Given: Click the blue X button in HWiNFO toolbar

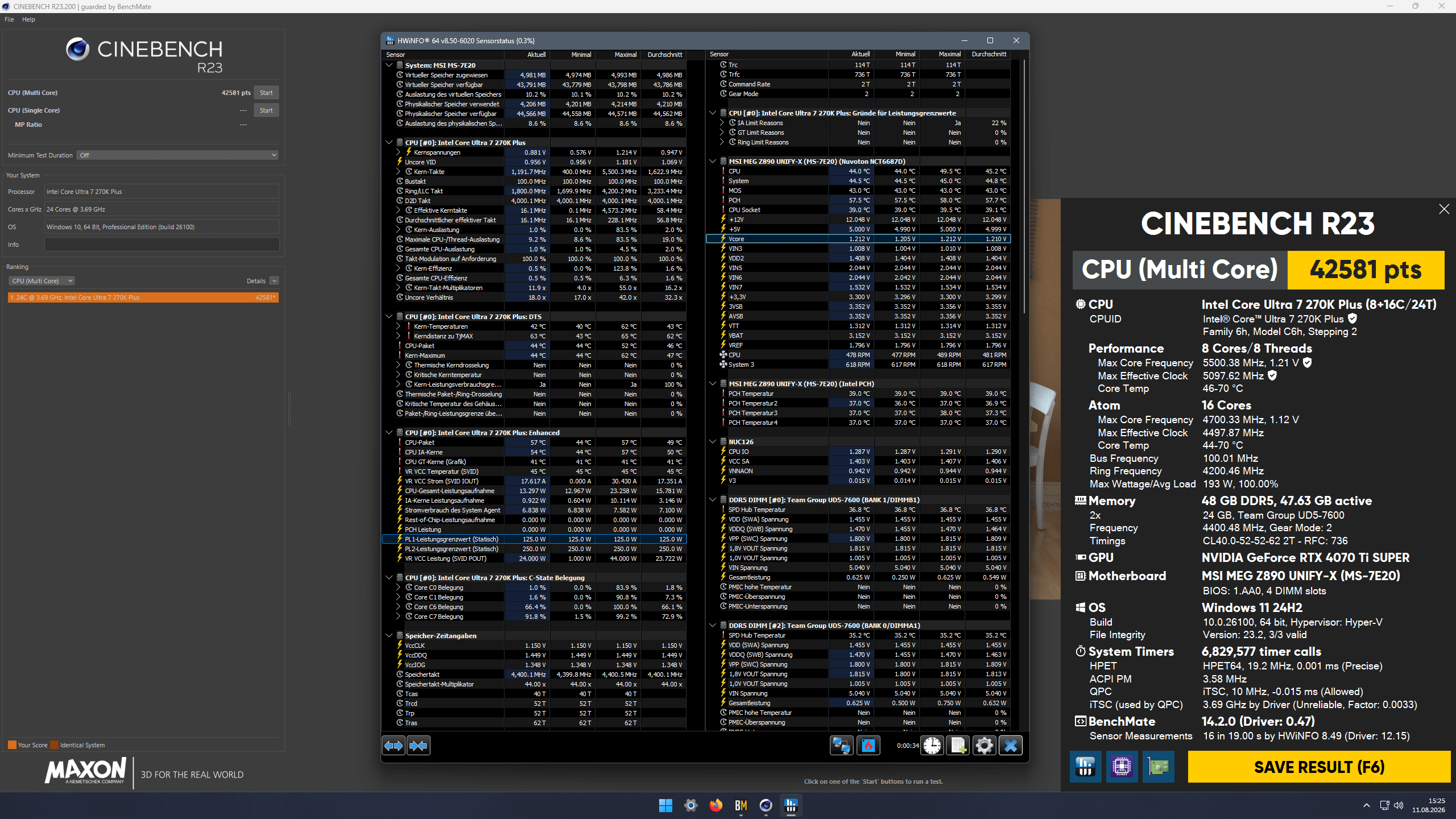Looking at the screenshot, I should coord(1011,745).
